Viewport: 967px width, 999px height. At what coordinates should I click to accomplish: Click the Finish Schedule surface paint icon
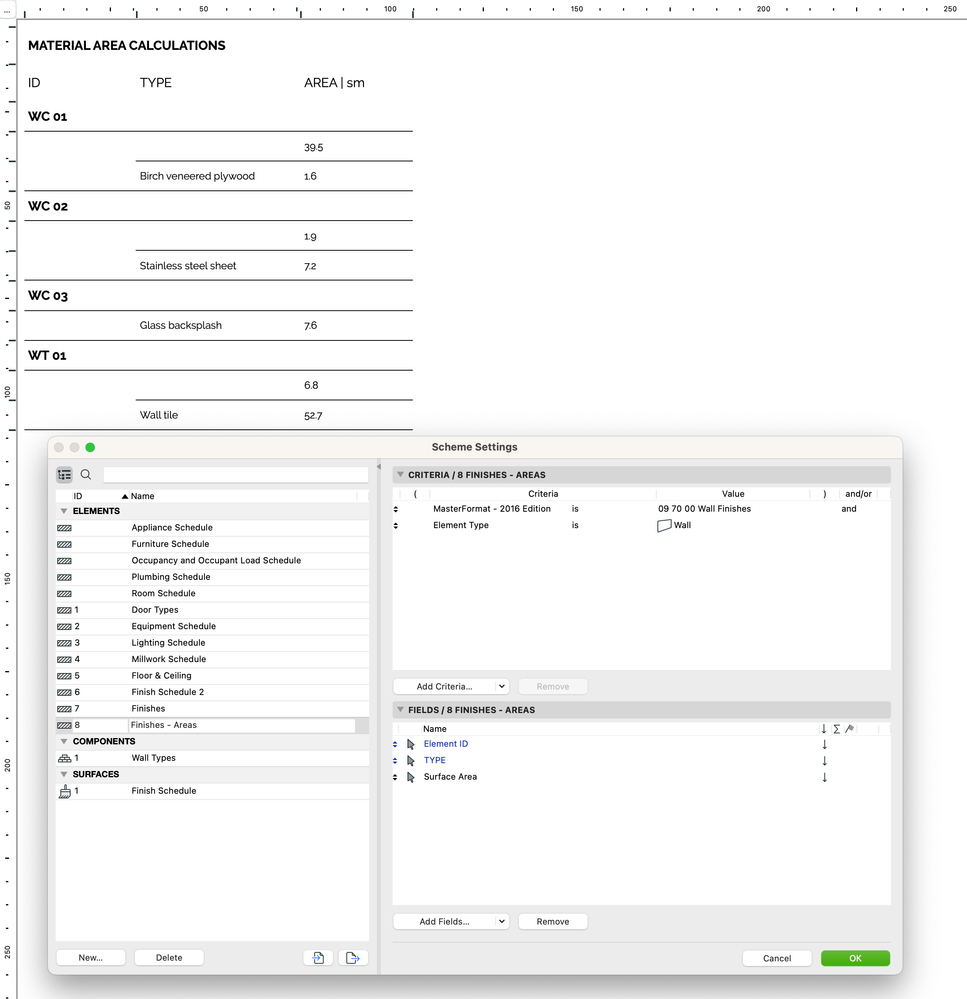(64, 791)
